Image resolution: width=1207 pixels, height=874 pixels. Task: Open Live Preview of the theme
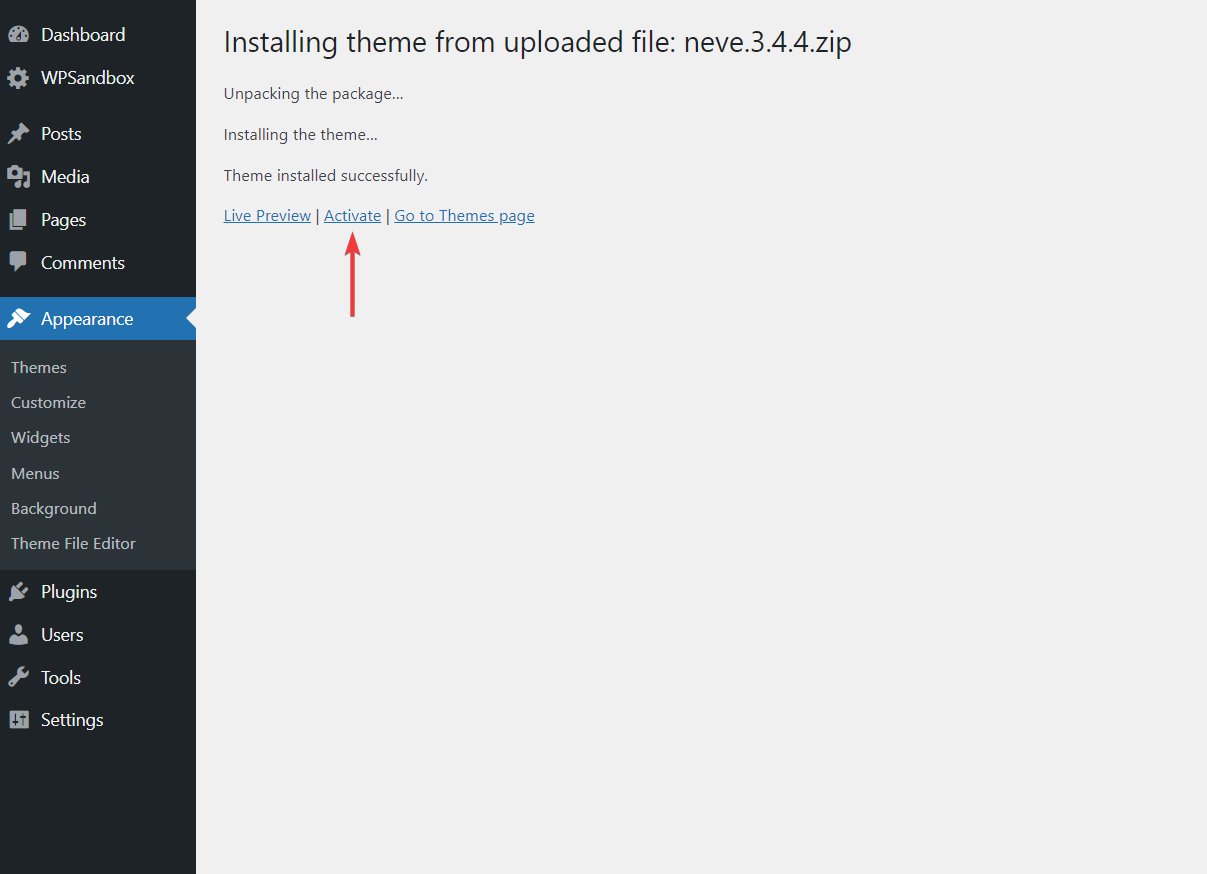pyautogui.click(x=267, y=215)
